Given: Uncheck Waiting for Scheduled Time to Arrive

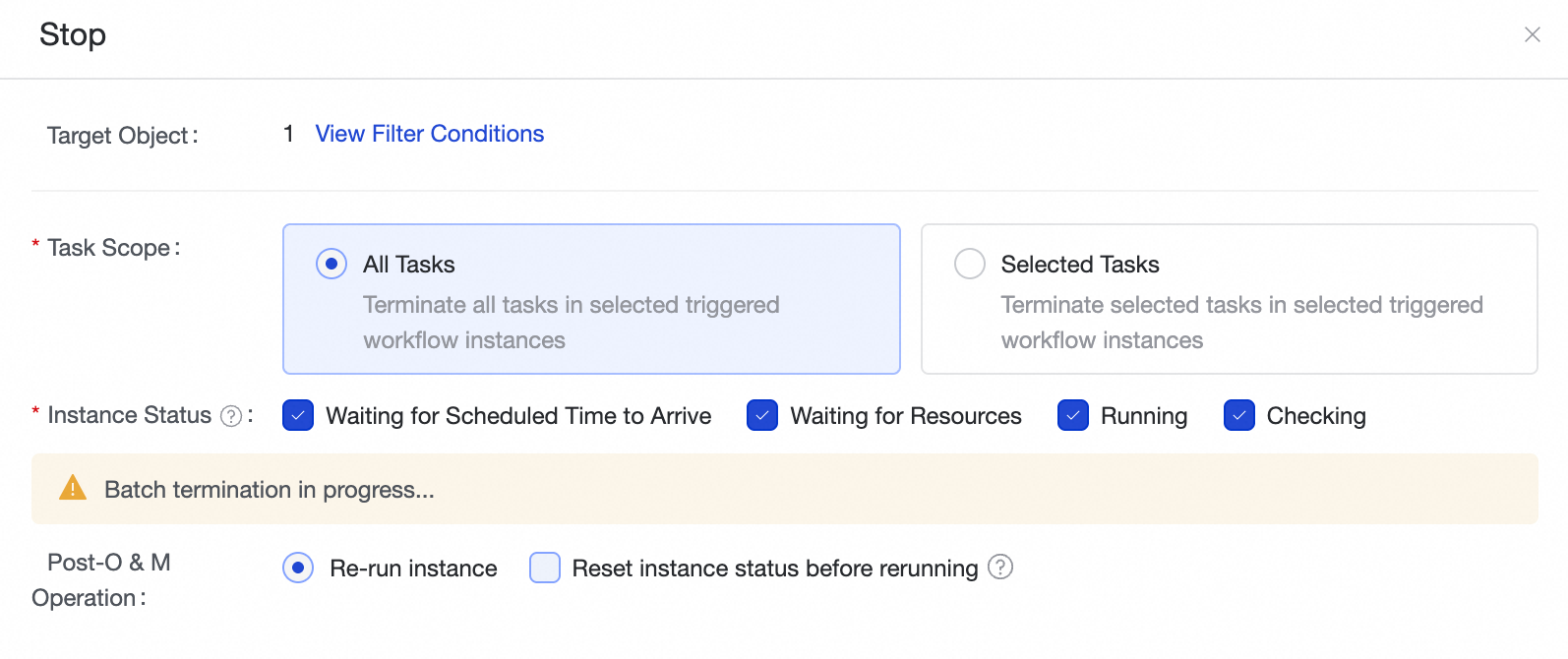Looking at the screenshot, I should (x=298, y=416).
